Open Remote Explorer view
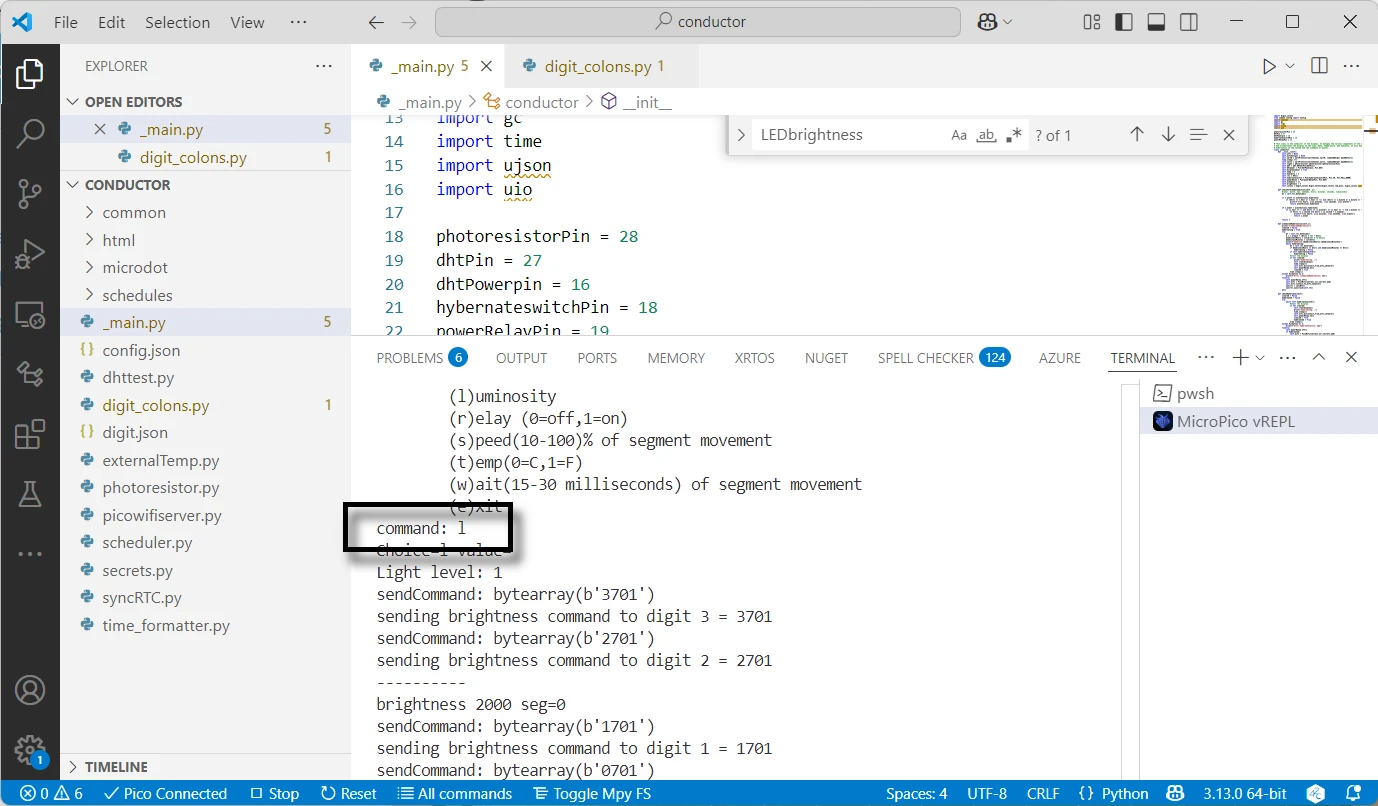The image size is (1378, 806). [x=30, y=316]
